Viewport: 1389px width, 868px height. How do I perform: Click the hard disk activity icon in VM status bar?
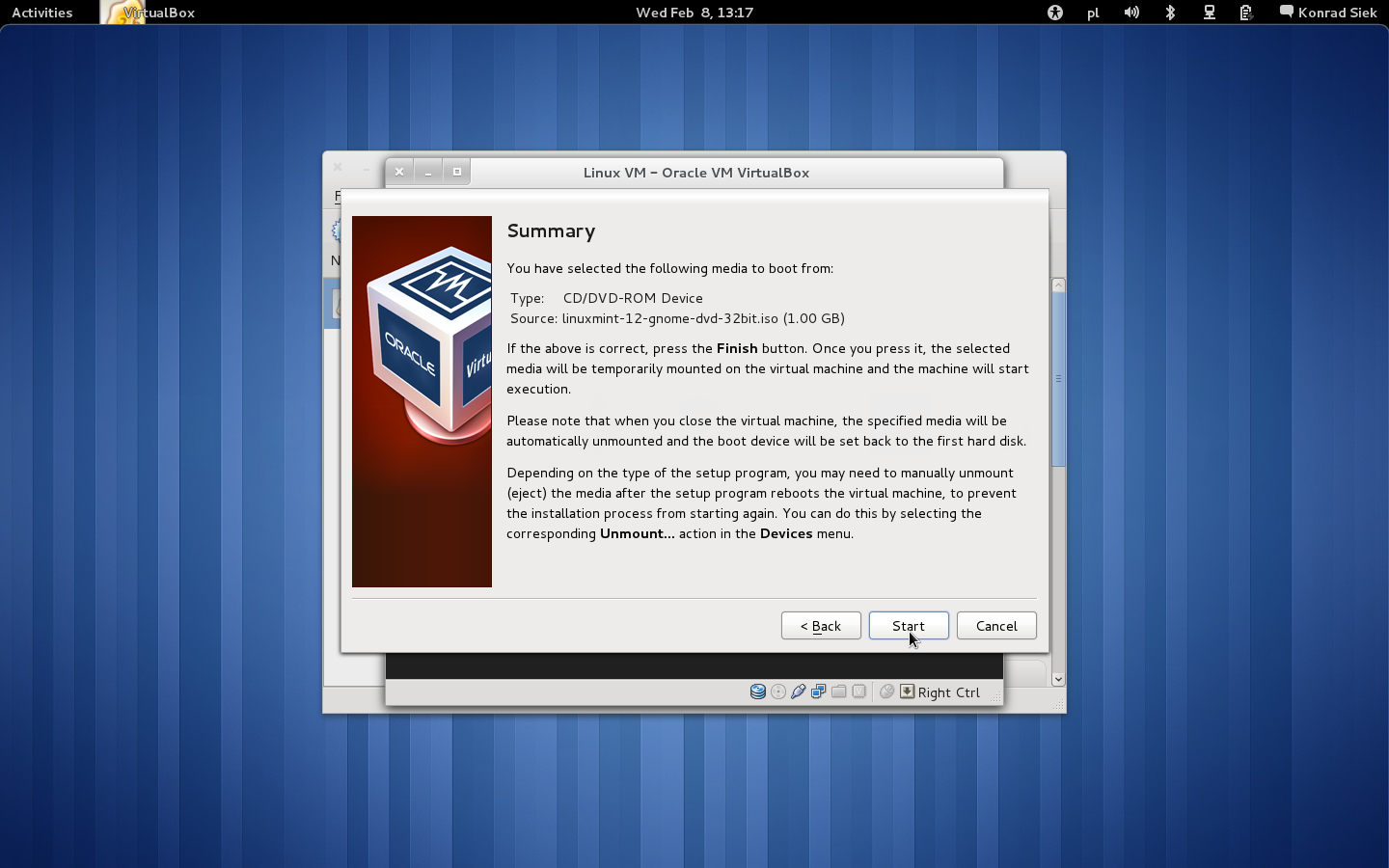point(758,692)
